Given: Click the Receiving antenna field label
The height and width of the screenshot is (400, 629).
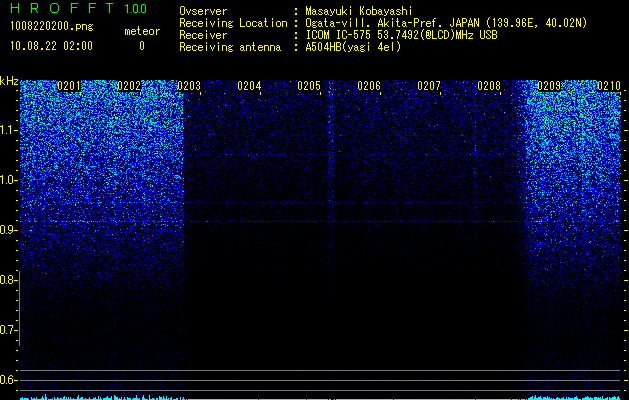Looking at the screenshot, I should pos(230,47).
